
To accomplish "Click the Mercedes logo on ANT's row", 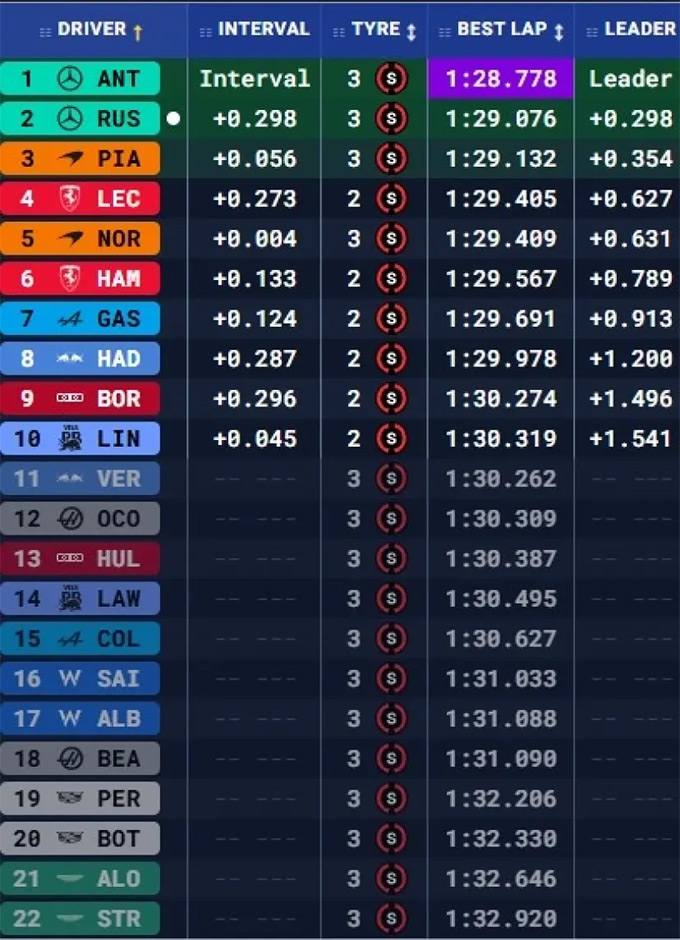I will (70, 79).
